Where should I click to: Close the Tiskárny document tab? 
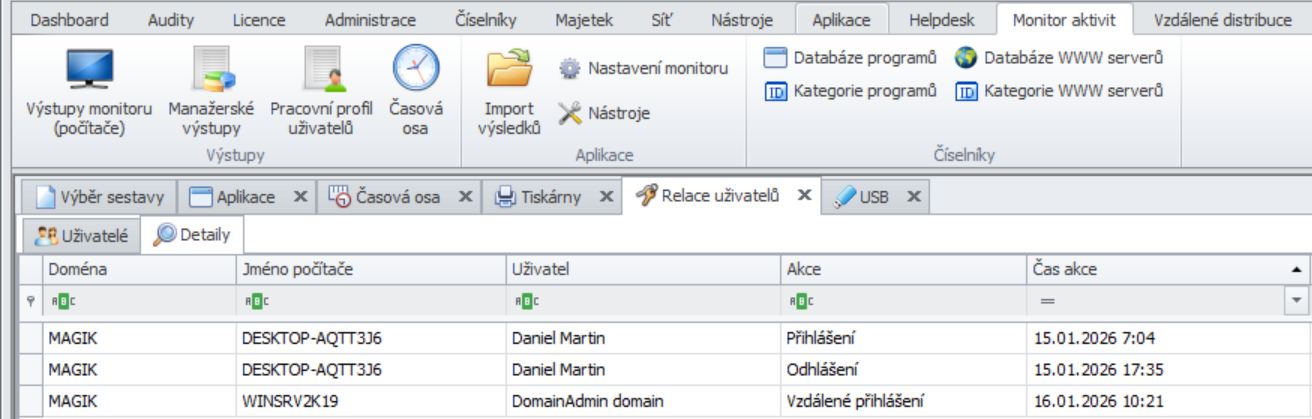coord(606,197)
